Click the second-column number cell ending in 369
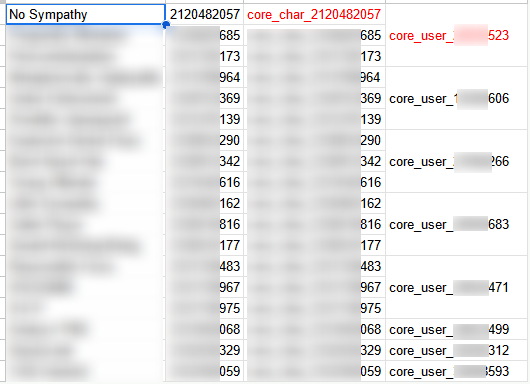 [x=204, y=98]
